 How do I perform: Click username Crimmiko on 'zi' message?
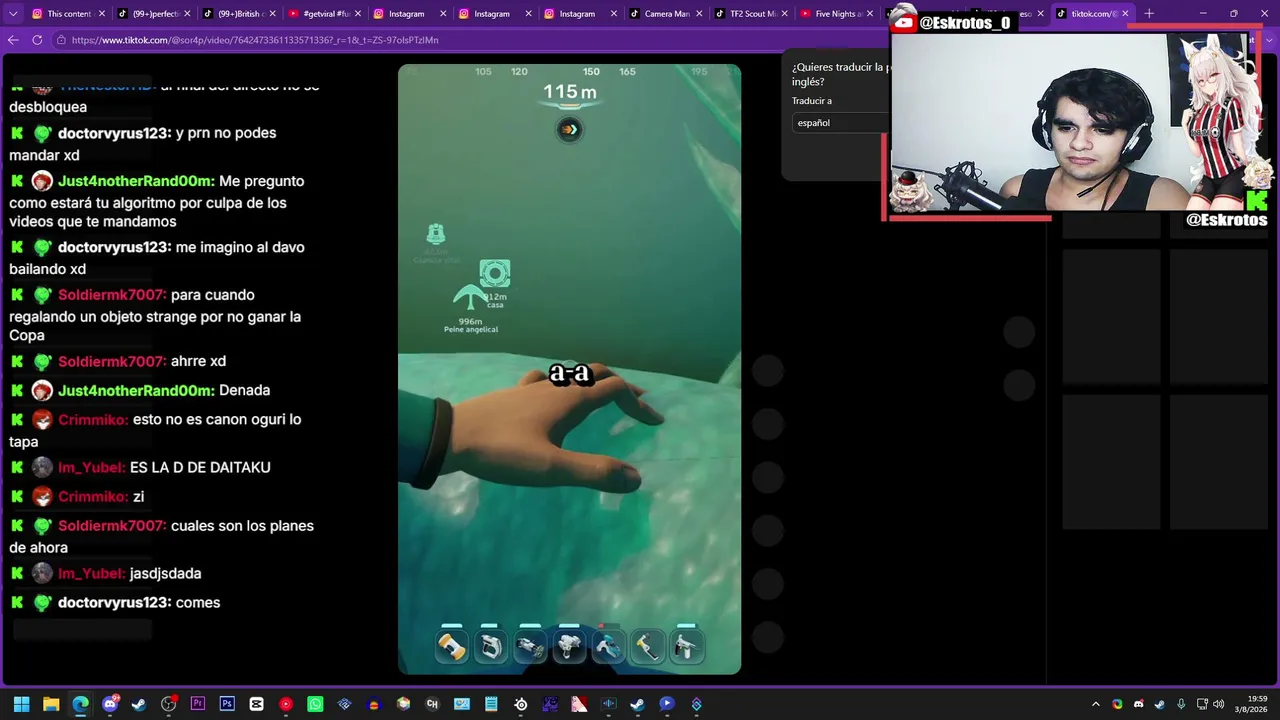click(93, 497)
